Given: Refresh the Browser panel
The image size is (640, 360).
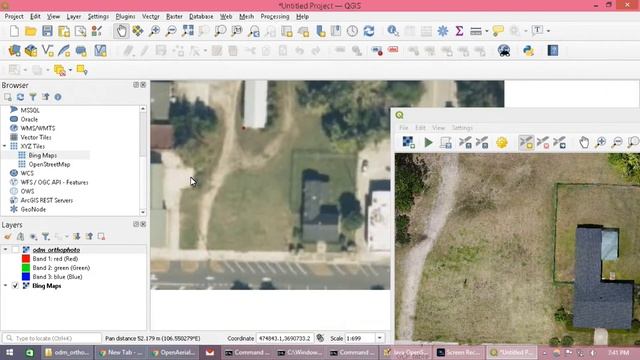Looking at the screenshot, I should [20, 97].
